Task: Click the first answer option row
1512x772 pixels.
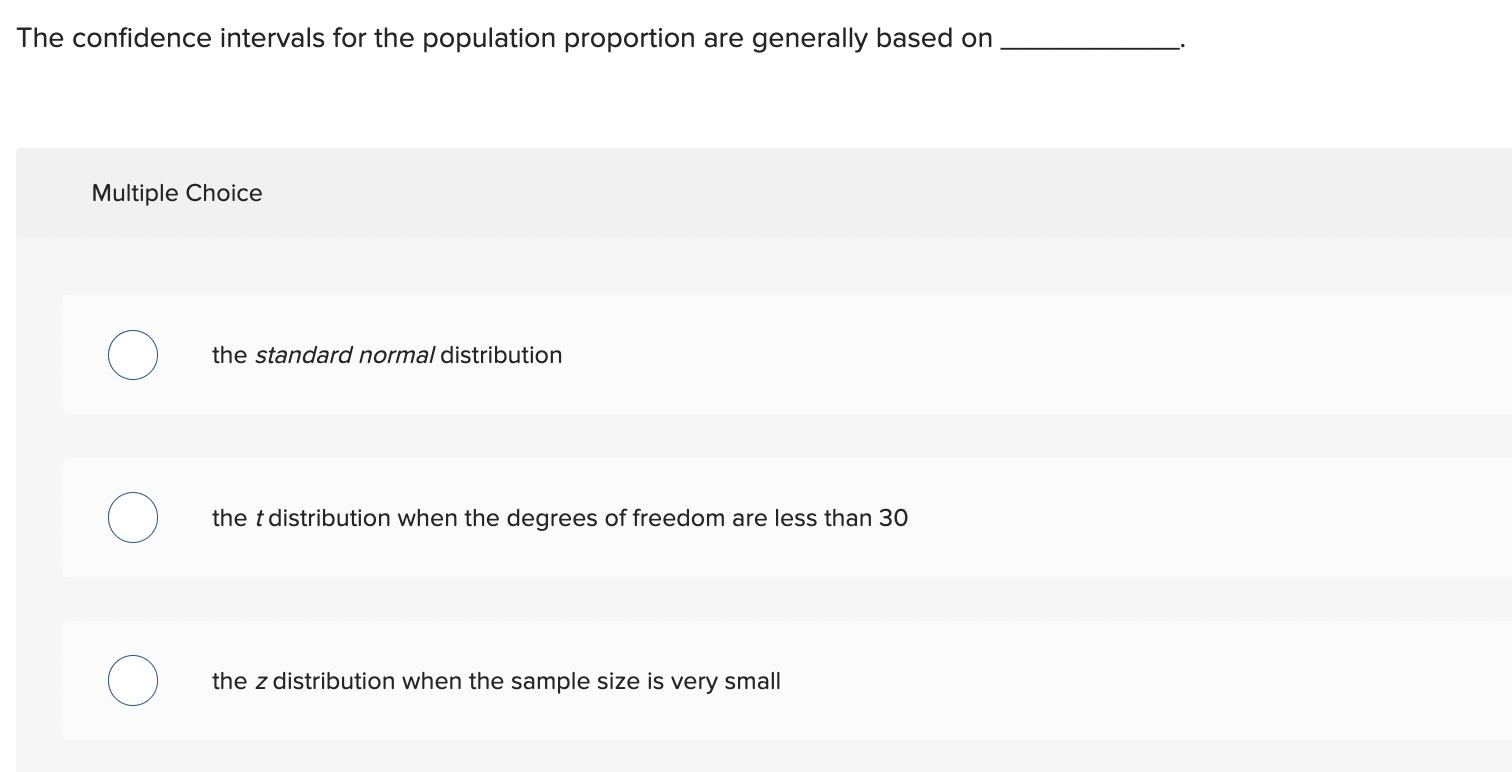Action: [700, 354]
